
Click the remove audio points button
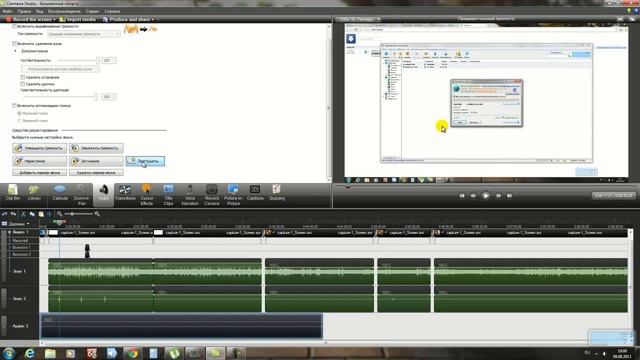tap(96, 173)
